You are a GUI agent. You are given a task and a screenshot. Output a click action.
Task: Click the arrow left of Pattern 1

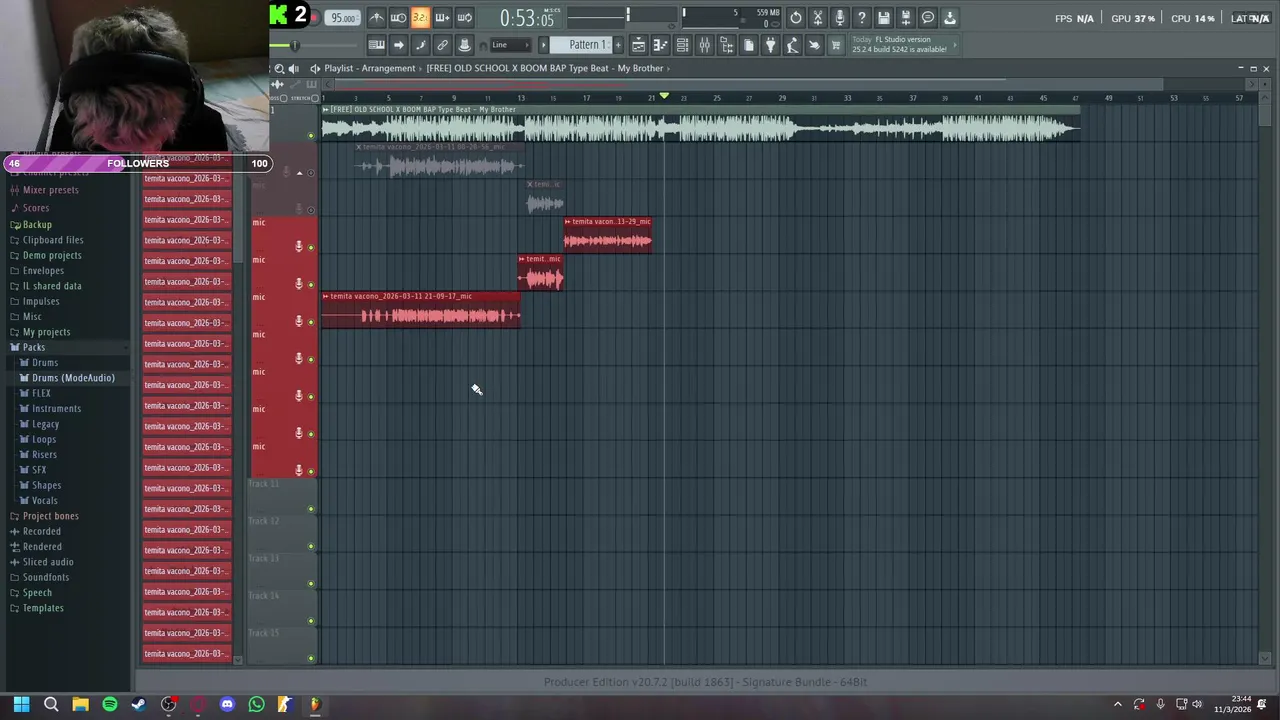tap(544, 45)
